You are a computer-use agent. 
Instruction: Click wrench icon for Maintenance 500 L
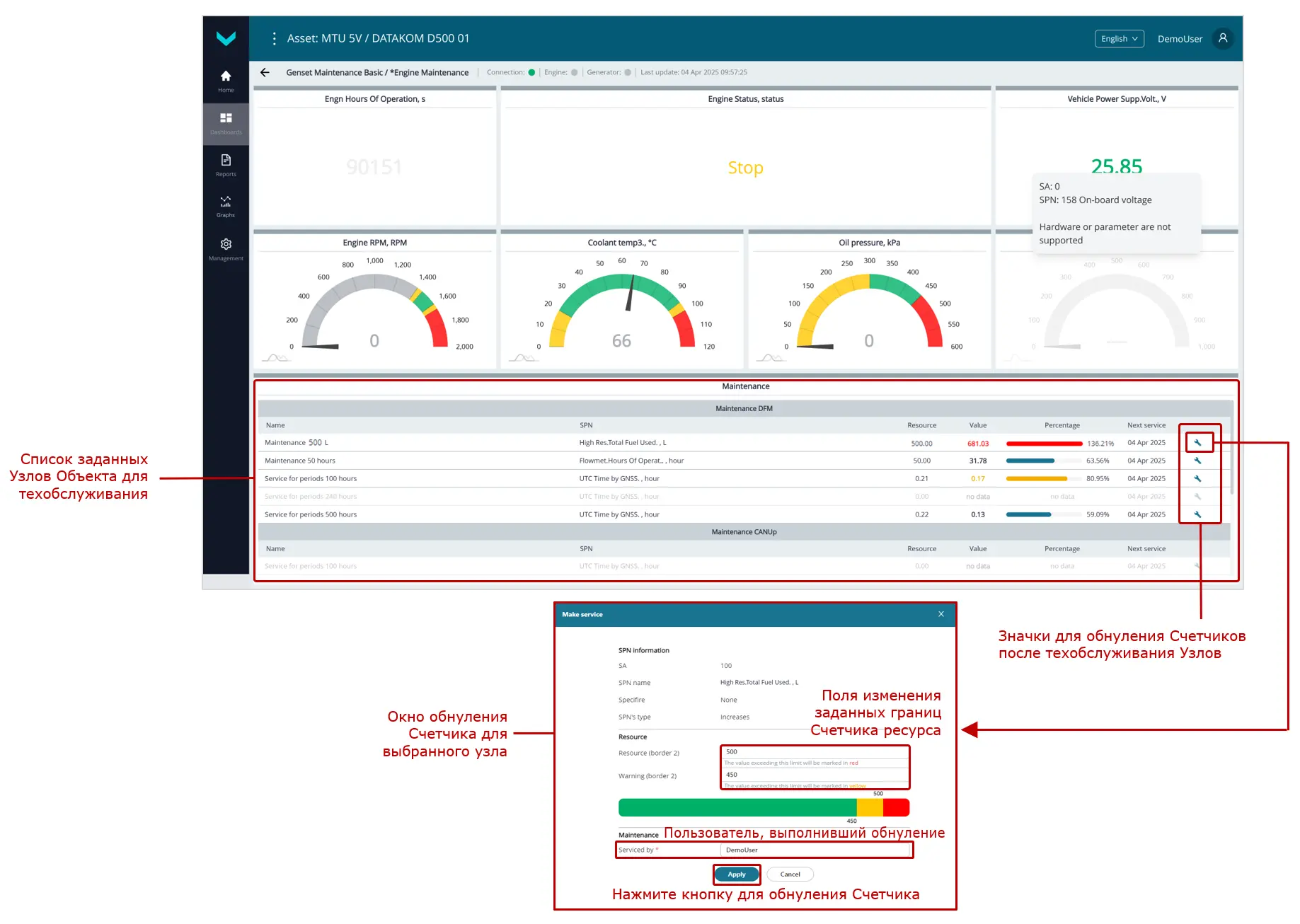click(1197, 443)
